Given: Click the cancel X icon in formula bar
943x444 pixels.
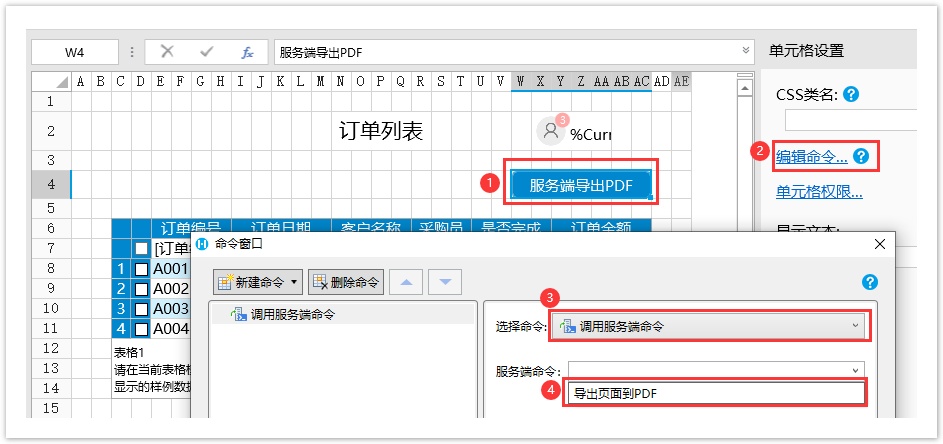Looking at the screenshot, I should (167, 52).
